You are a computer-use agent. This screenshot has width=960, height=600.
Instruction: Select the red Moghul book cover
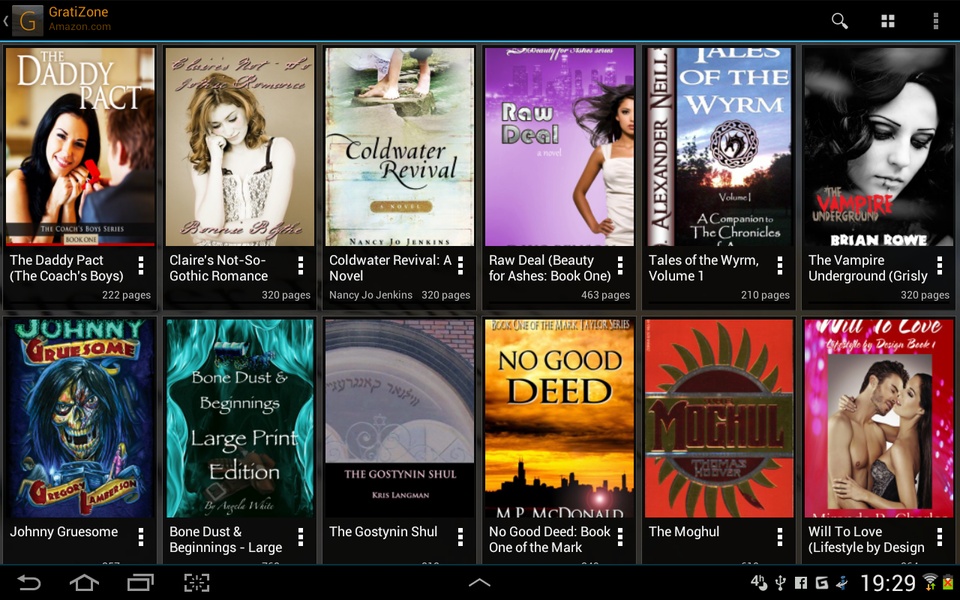tap(719, 418)
